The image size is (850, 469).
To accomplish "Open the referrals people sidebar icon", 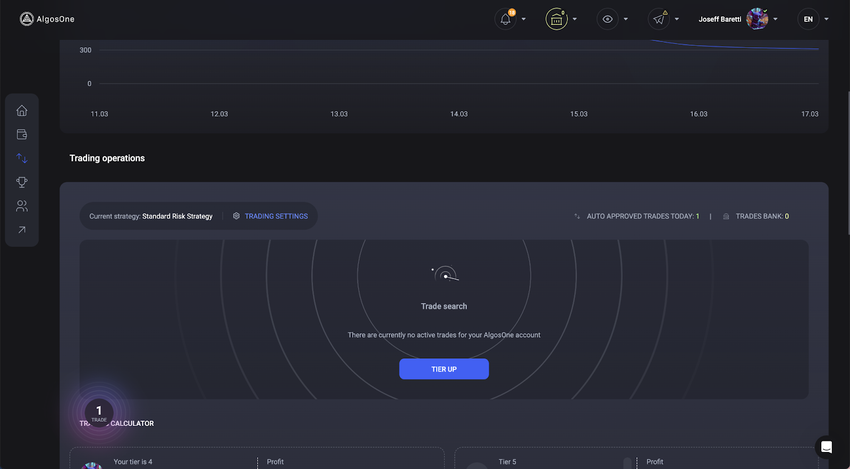I will point(22,206).
